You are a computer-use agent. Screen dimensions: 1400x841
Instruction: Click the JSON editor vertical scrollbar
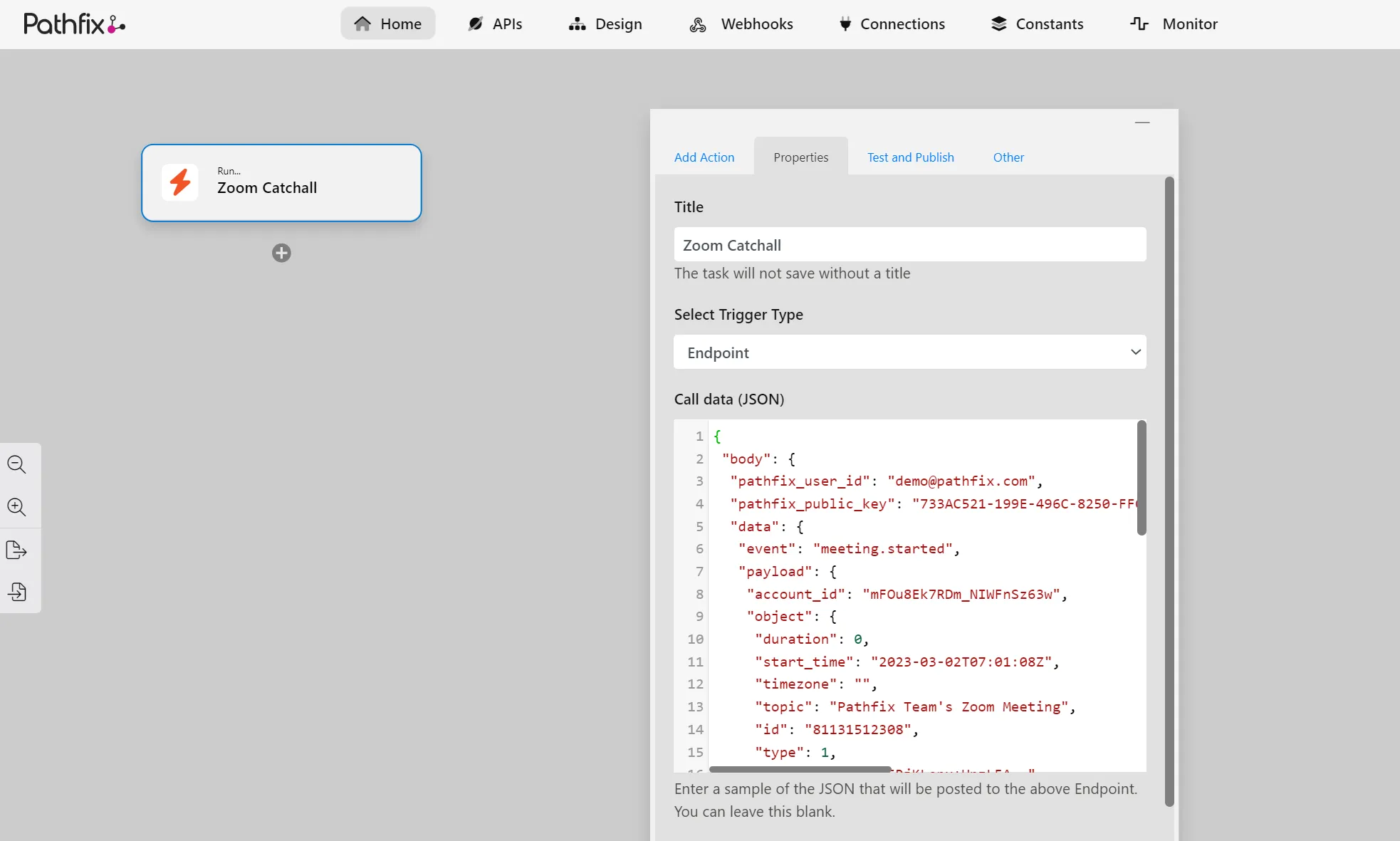click(x=1142, y=478)
